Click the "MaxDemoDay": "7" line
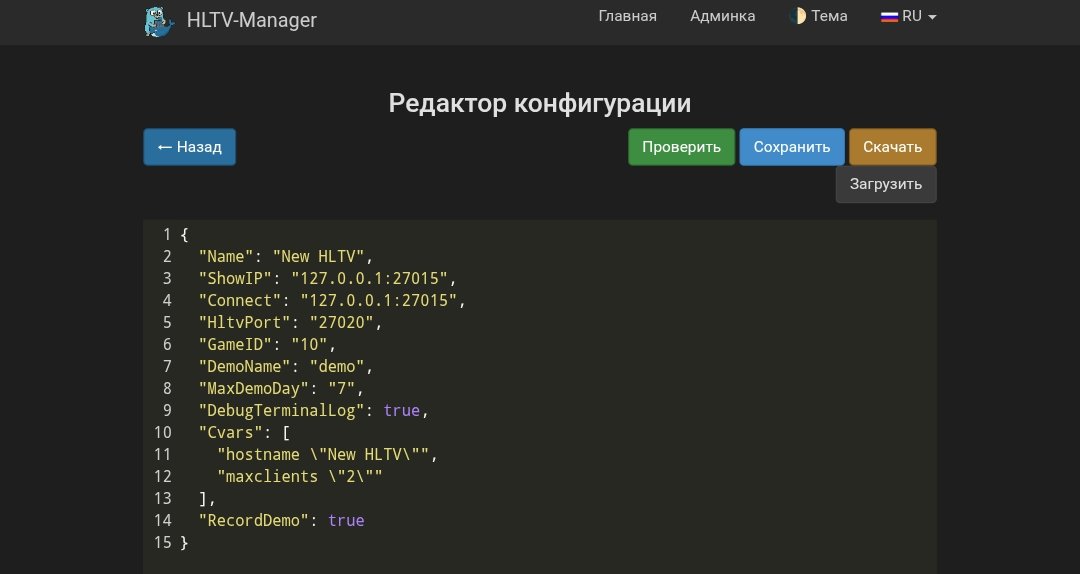The height and width of the screenshot is (574, 1080). (x=281, y=389)
